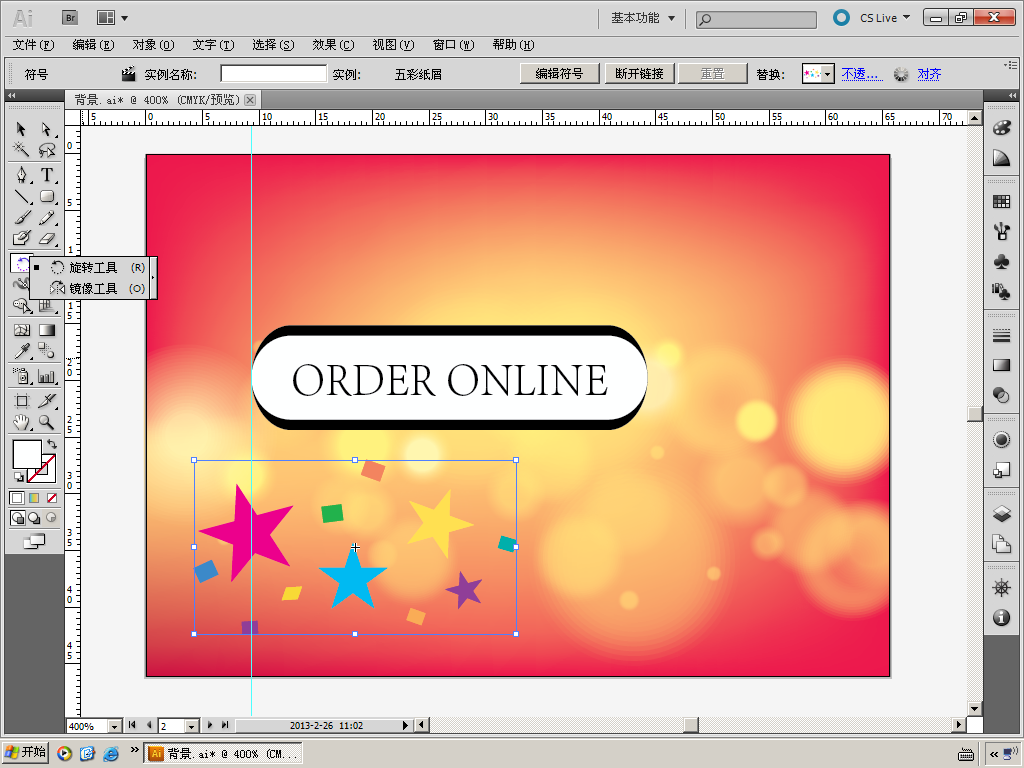Select the Symbol Sprayer tool

[x=22, y=376]
